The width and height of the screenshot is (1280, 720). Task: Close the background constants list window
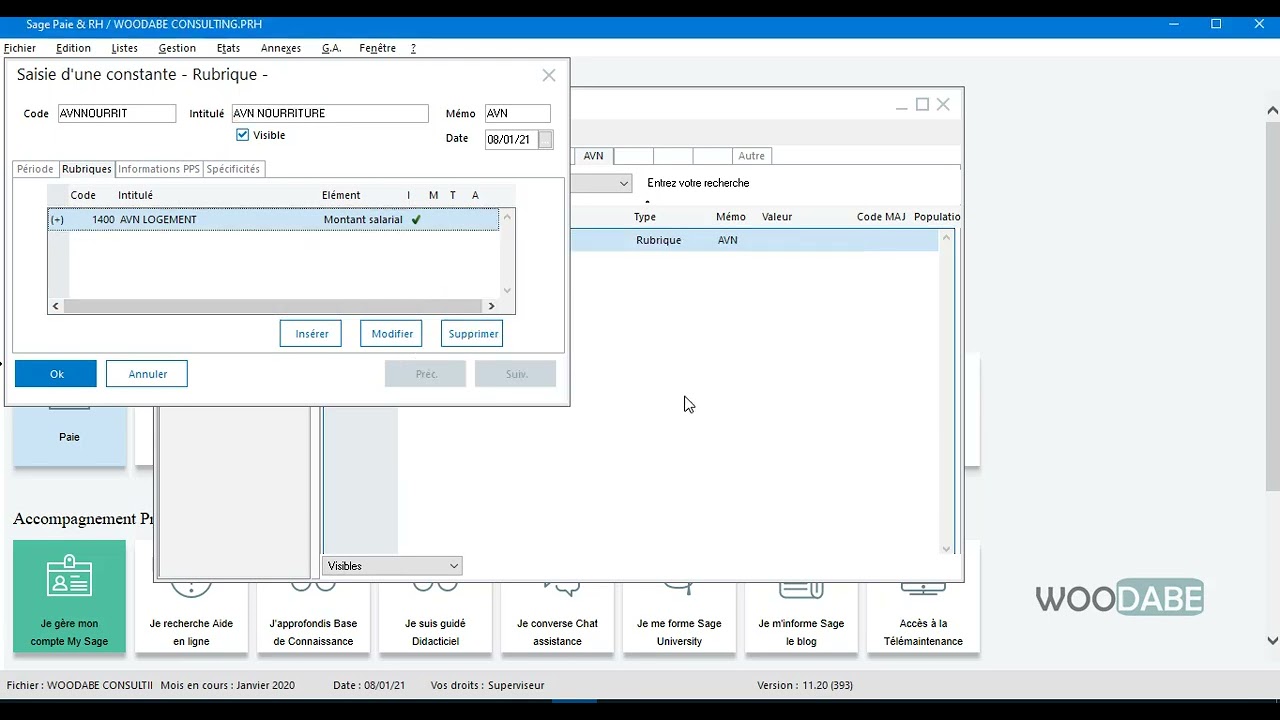[943, 104]
